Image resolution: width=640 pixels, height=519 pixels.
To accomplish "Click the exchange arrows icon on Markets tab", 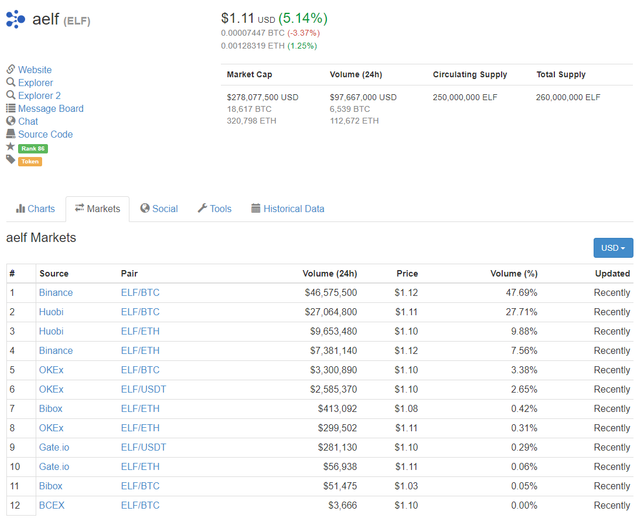I will pos(79,208).
